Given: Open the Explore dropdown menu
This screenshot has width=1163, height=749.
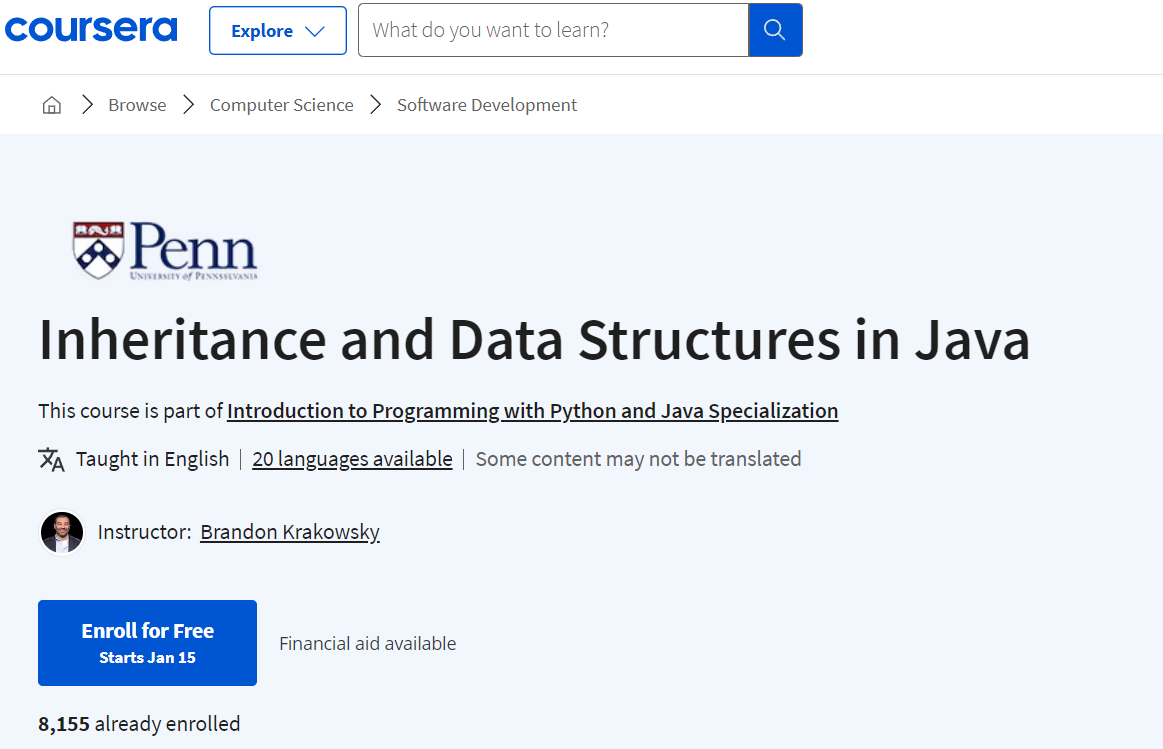Looking at the screenshot, I should coord(277,31).
